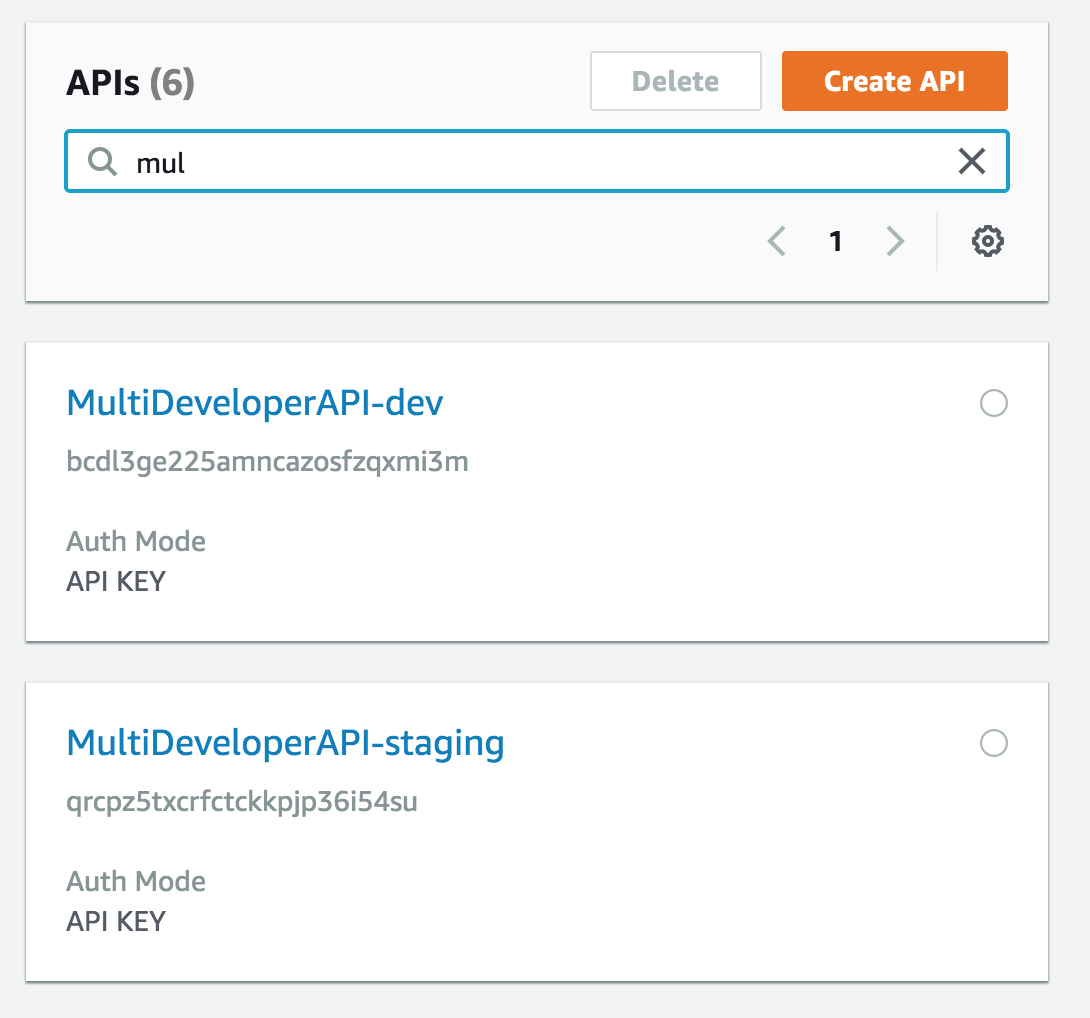1090x1018 pixels.
Task: Click the Auth Mode label on the dev card
Action: [x=136, y=542]
